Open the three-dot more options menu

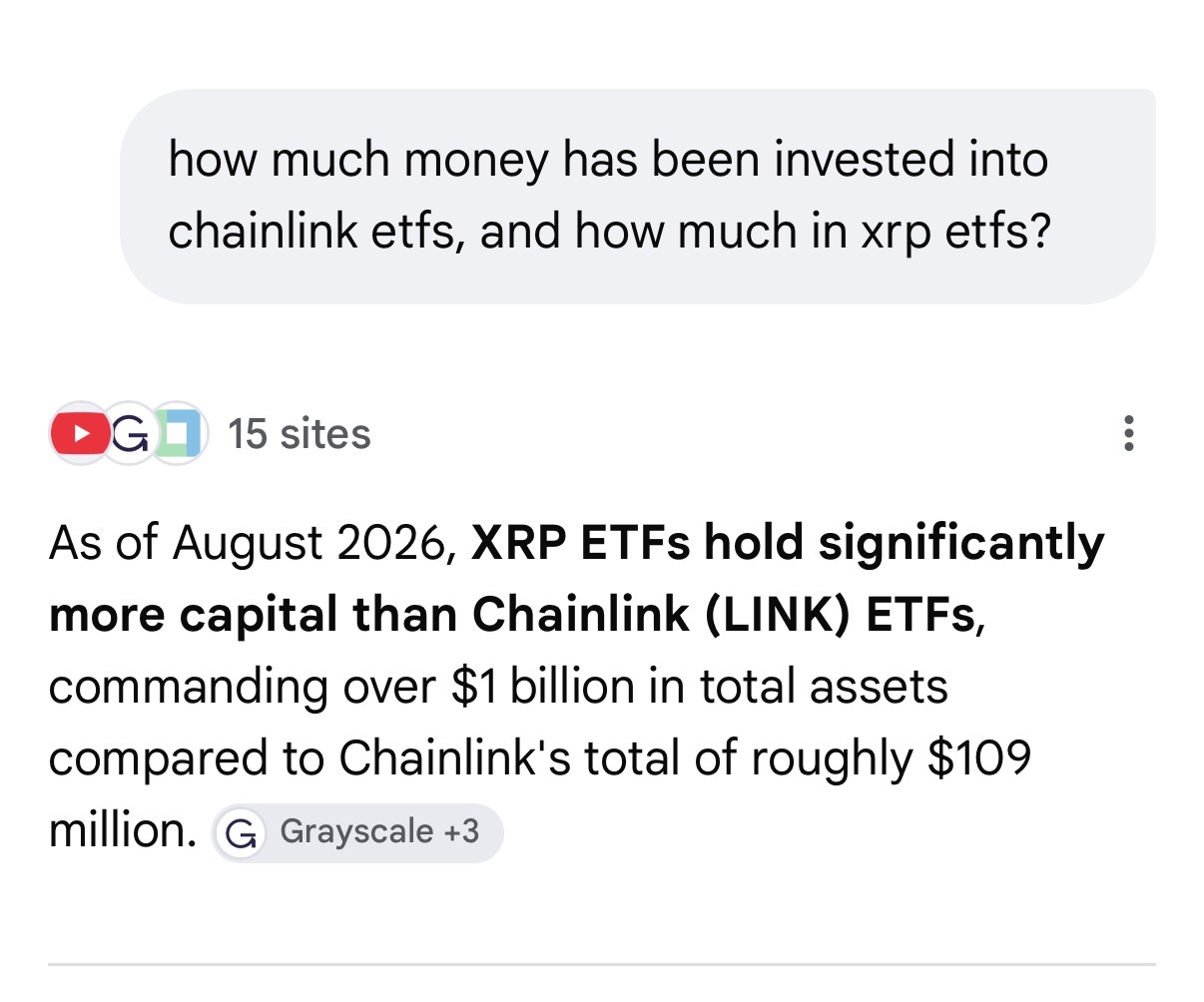[x=1128, y=434]
